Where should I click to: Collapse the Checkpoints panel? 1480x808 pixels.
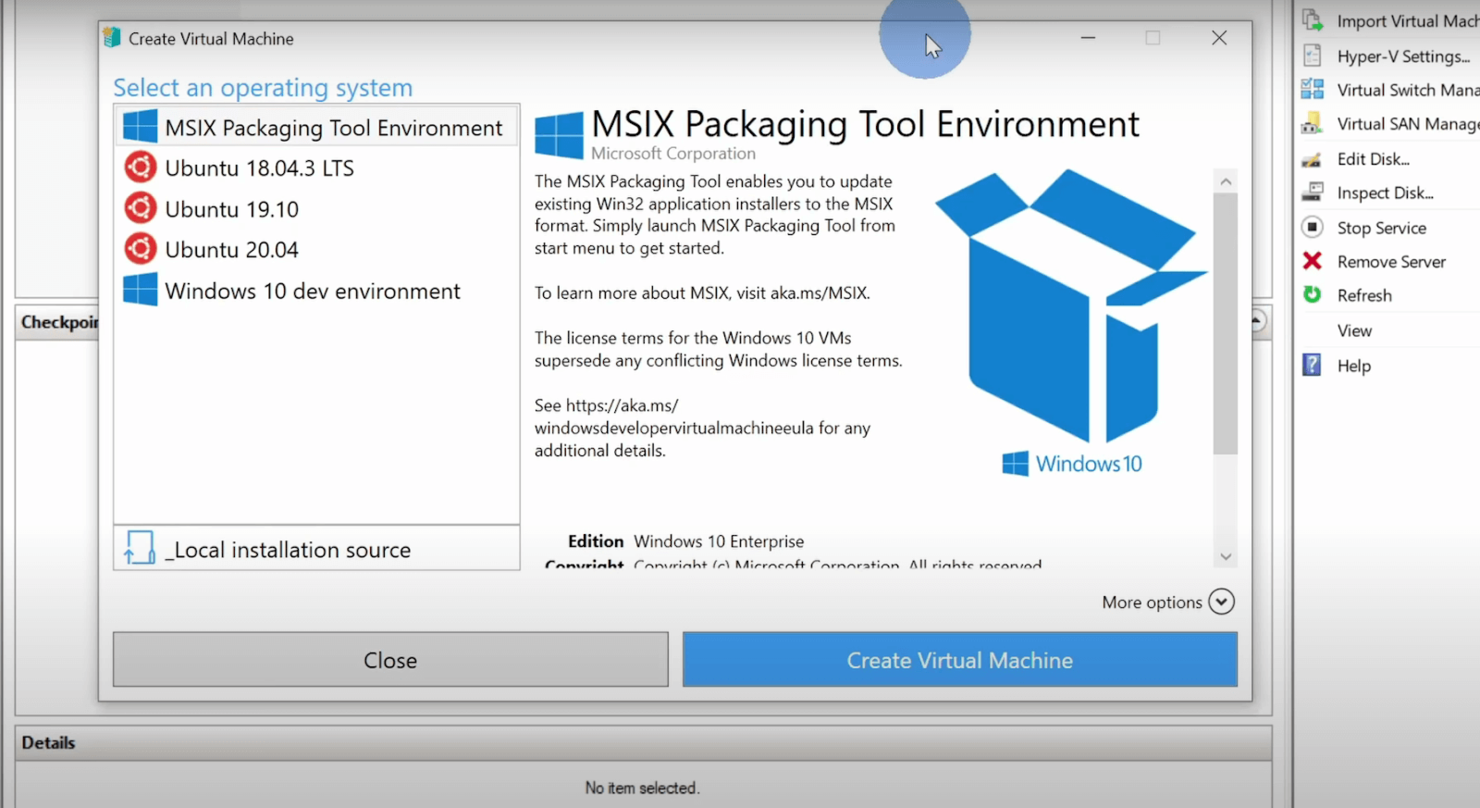[1255, 322]
